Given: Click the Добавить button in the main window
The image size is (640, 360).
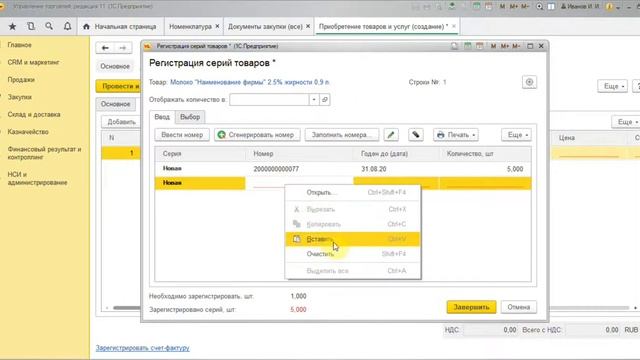Looking at the screenshot, I should click(x=121, y=122).
